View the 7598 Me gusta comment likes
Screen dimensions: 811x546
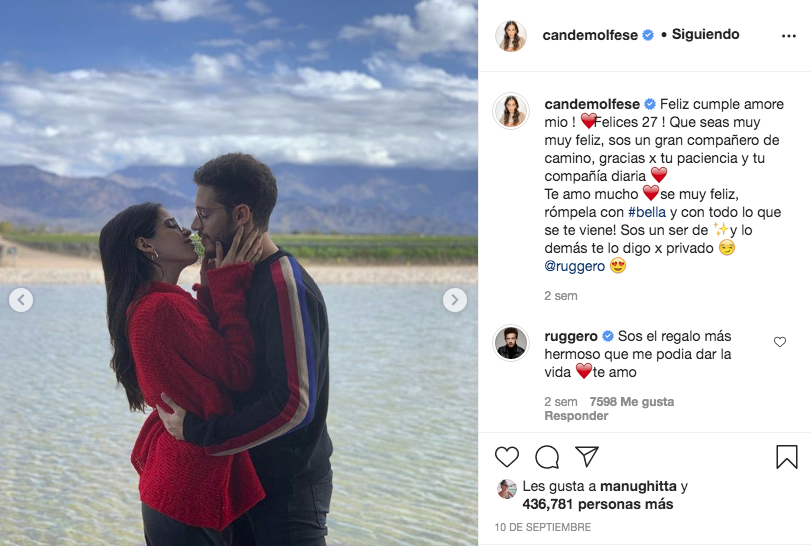pyautogui.click(x=632, y=402)
